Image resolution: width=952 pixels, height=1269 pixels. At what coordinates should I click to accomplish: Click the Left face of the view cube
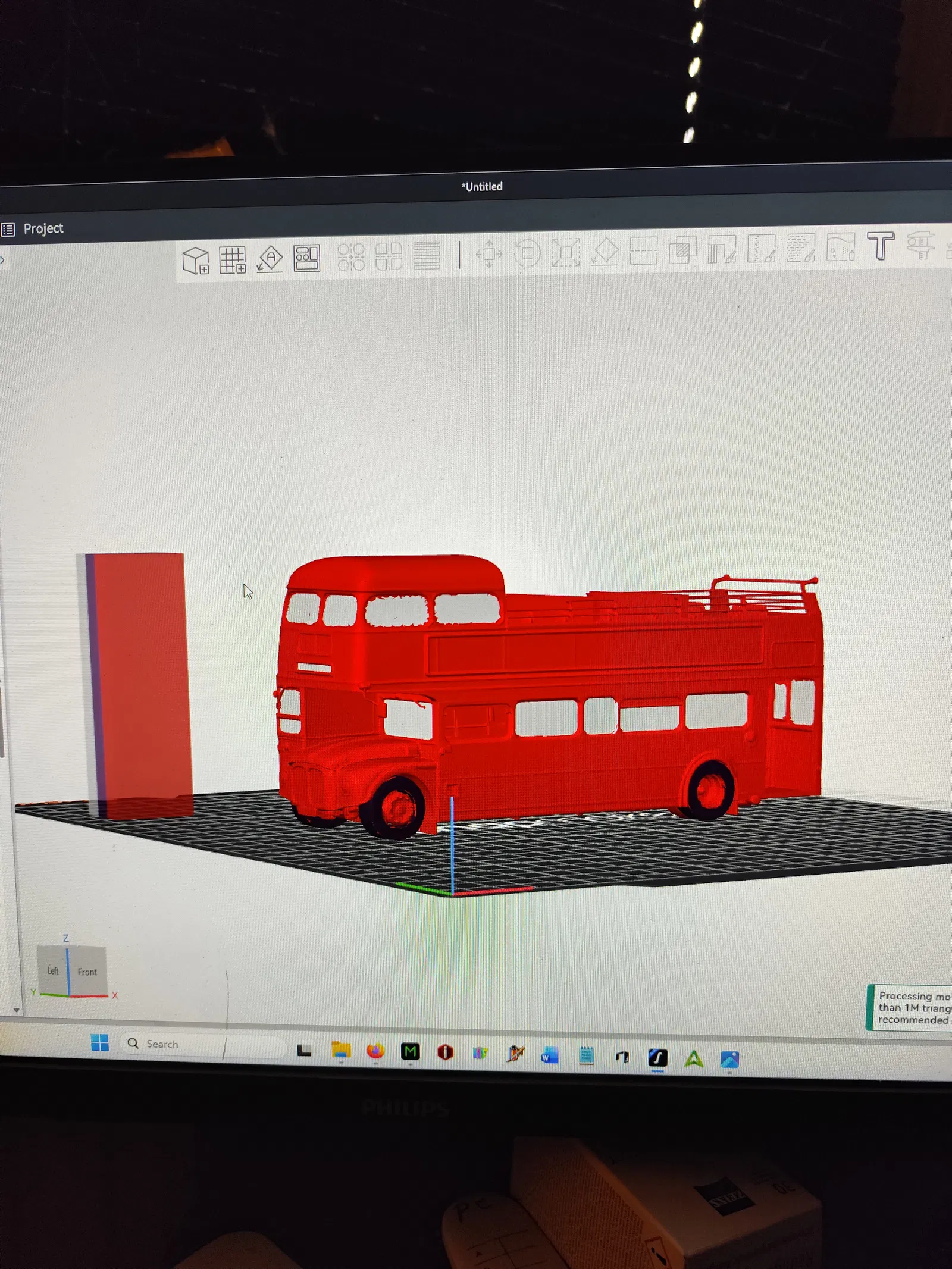coord(53,971)
